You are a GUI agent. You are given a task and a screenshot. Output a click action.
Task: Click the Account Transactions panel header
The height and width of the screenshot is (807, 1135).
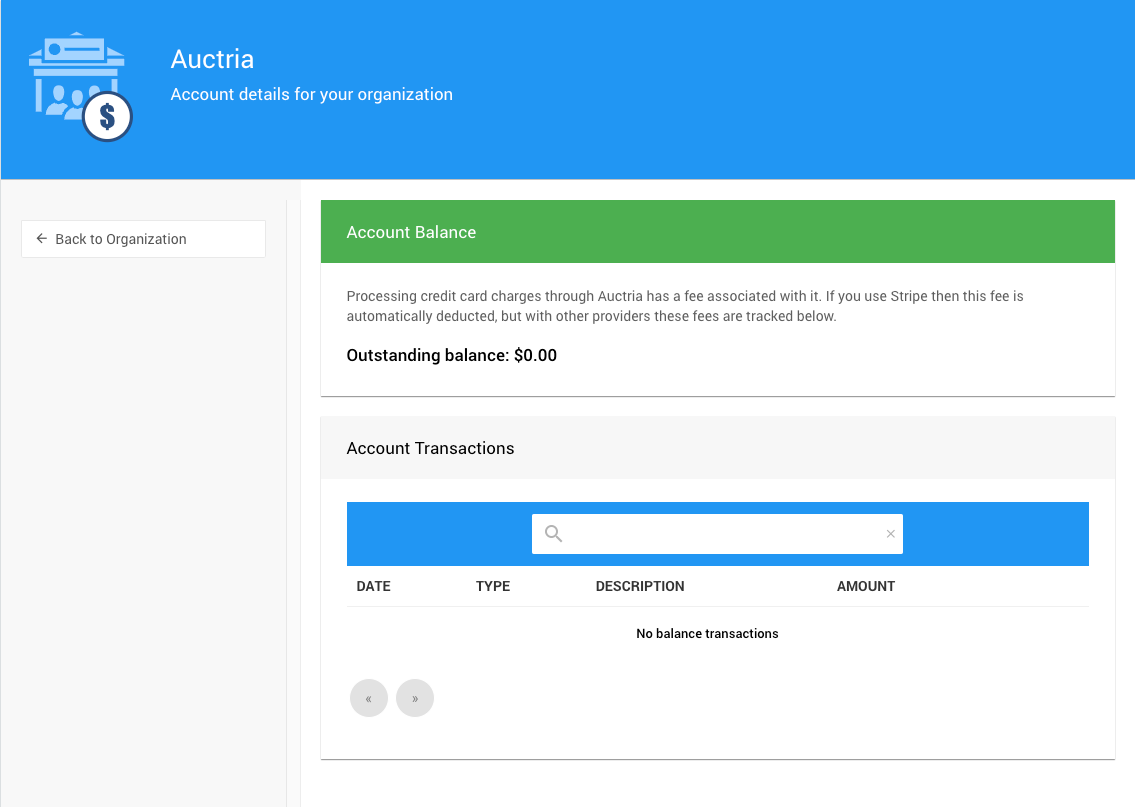pyautogui.click(x=717, y=448)
